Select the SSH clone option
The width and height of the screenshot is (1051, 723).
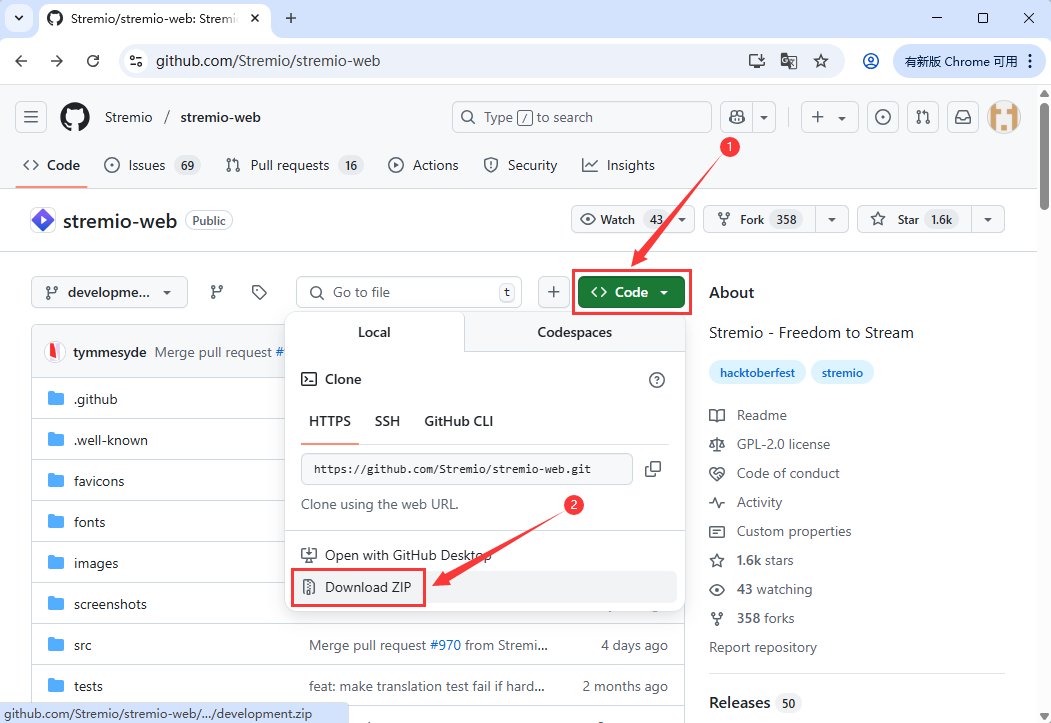pyautogui.click(x=387, y=421)
